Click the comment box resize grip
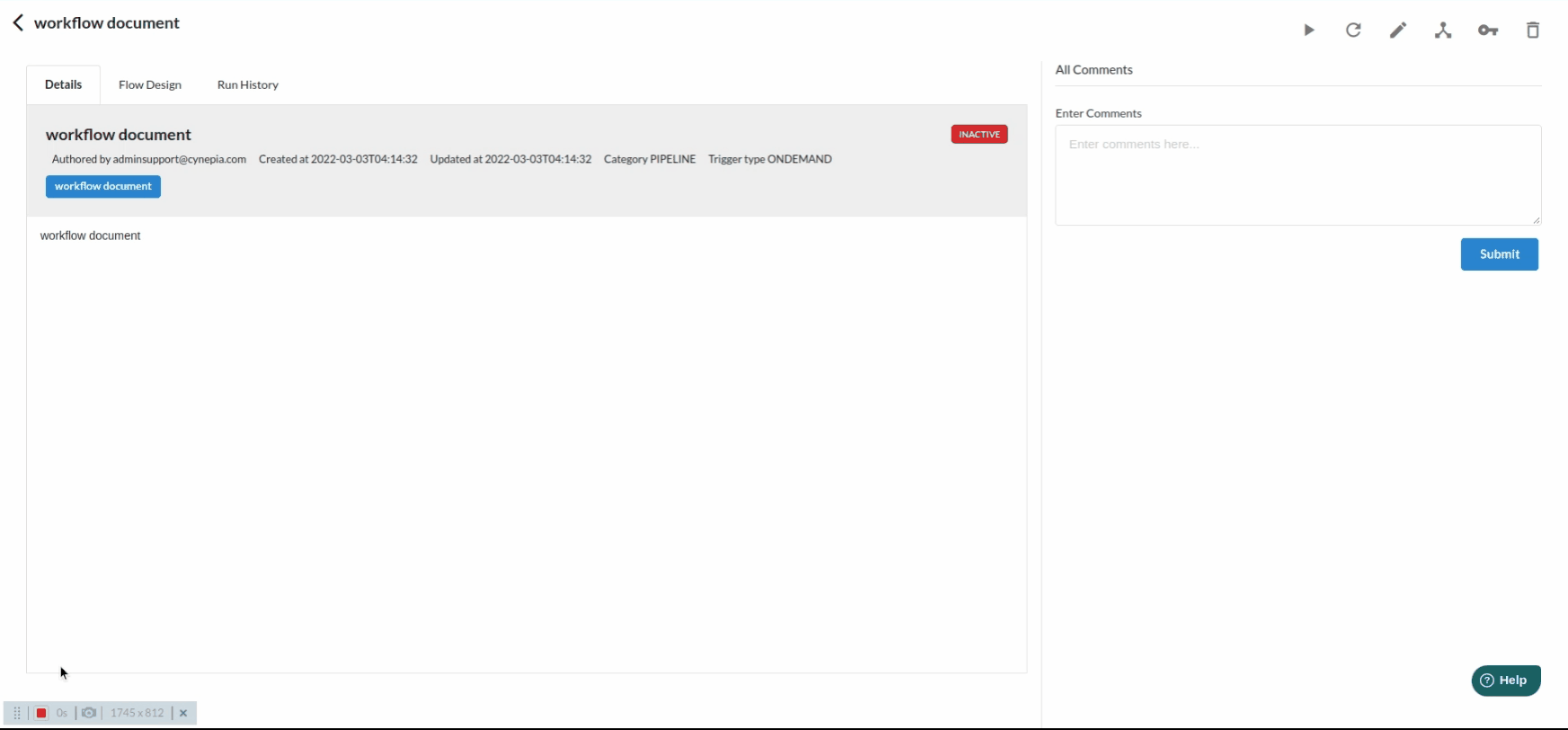Viewport: 1568px width, 730px height. click(x=1536, y=219)
